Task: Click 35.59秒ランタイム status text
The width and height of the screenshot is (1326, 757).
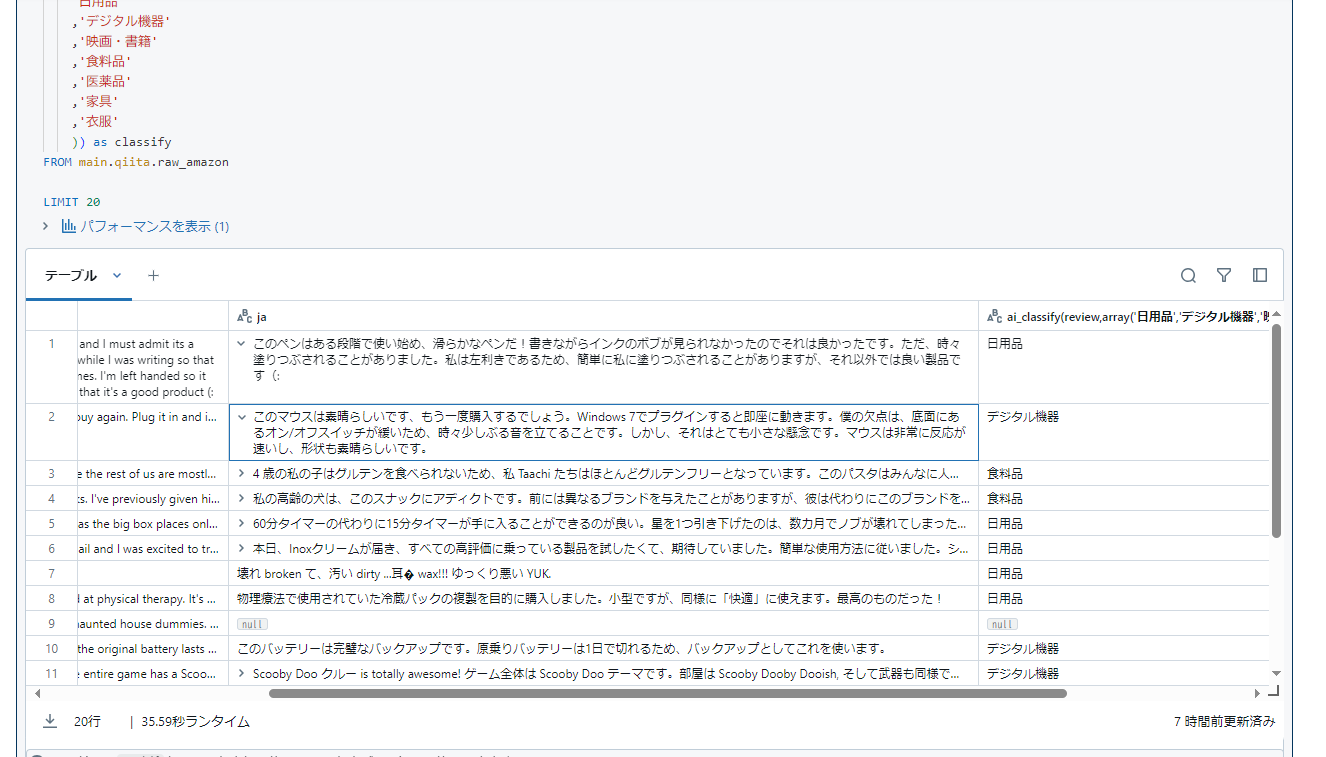Action: [195, 721]
